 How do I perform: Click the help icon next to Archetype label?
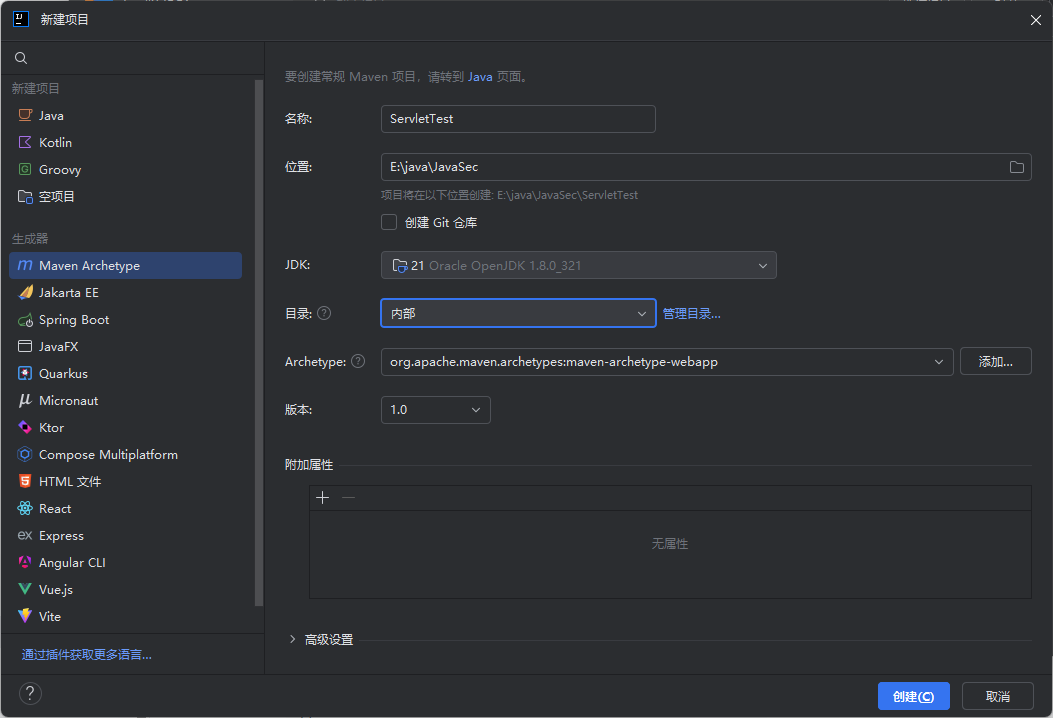tap(358, 362)
